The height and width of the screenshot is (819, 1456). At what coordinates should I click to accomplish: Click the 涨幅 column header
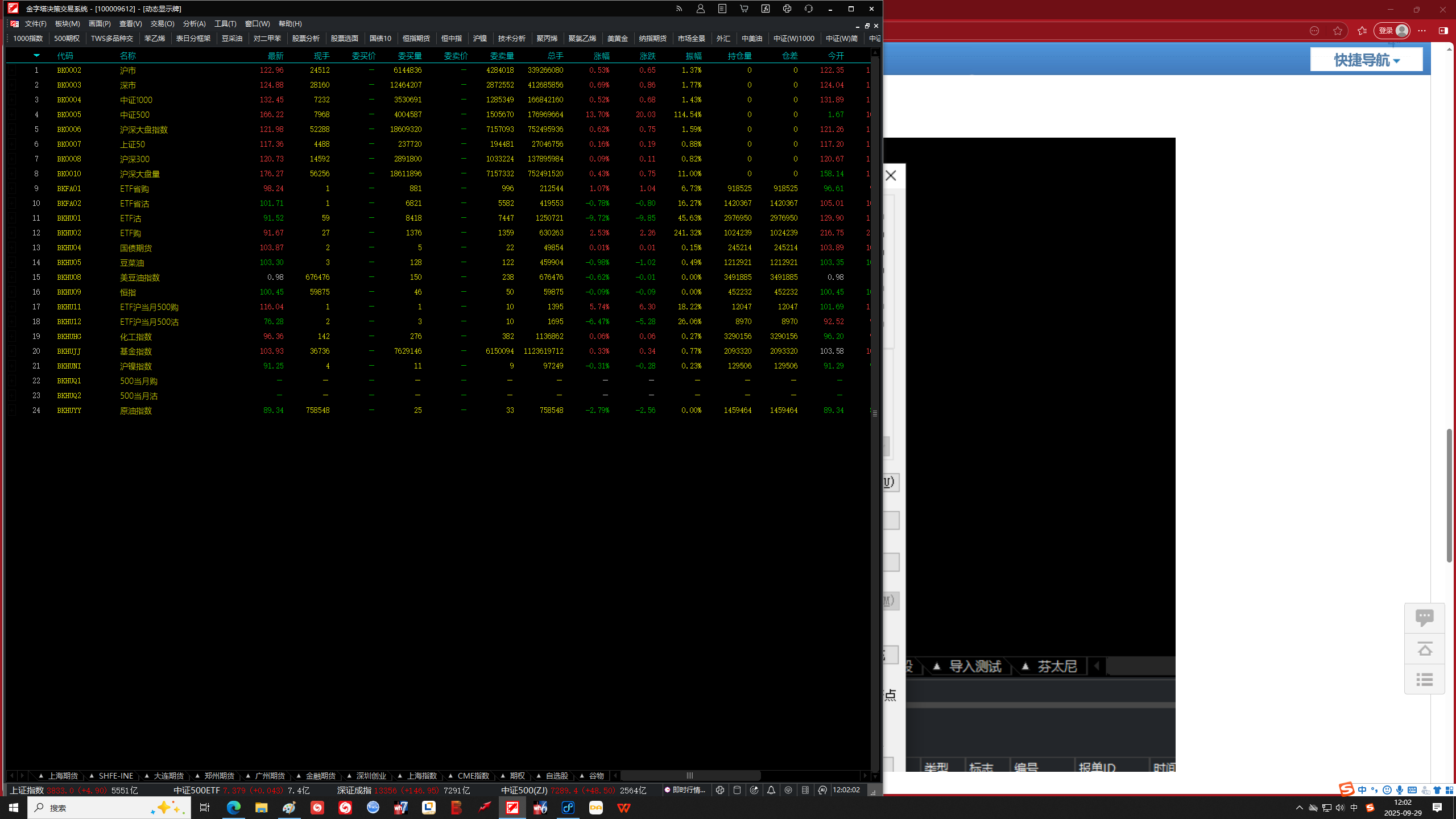(601, 55)
